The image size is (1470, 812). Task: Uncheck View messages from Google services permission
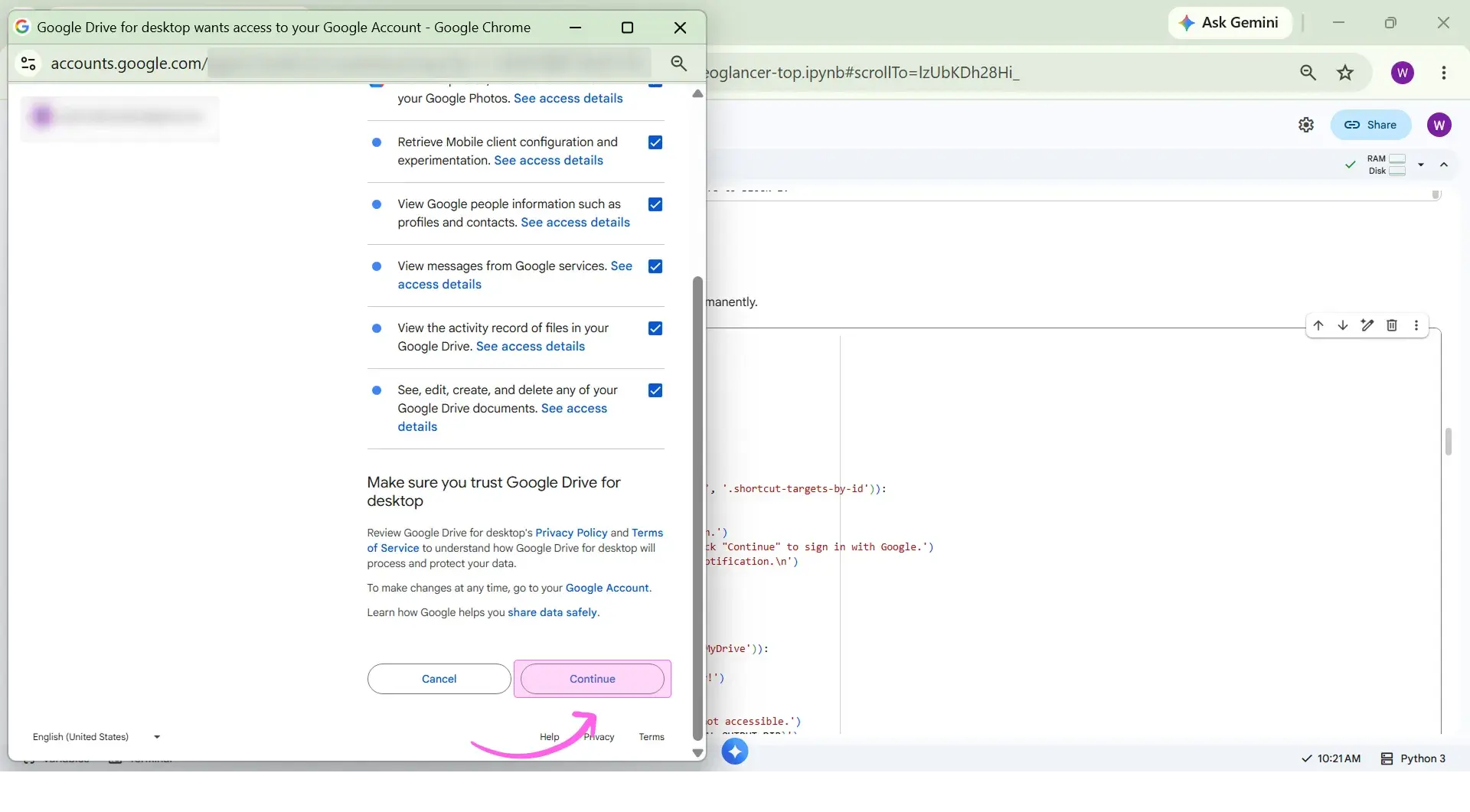coord(655,266)
